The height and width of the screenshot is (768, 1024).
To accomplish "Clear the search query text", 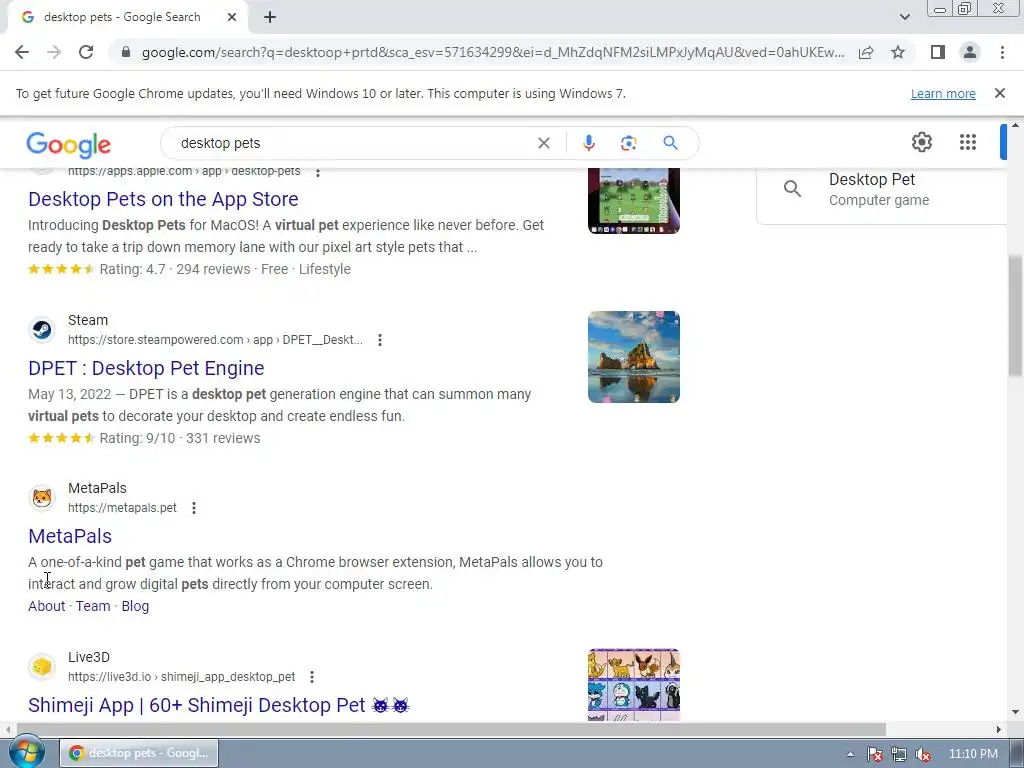I will click(543, 143).
